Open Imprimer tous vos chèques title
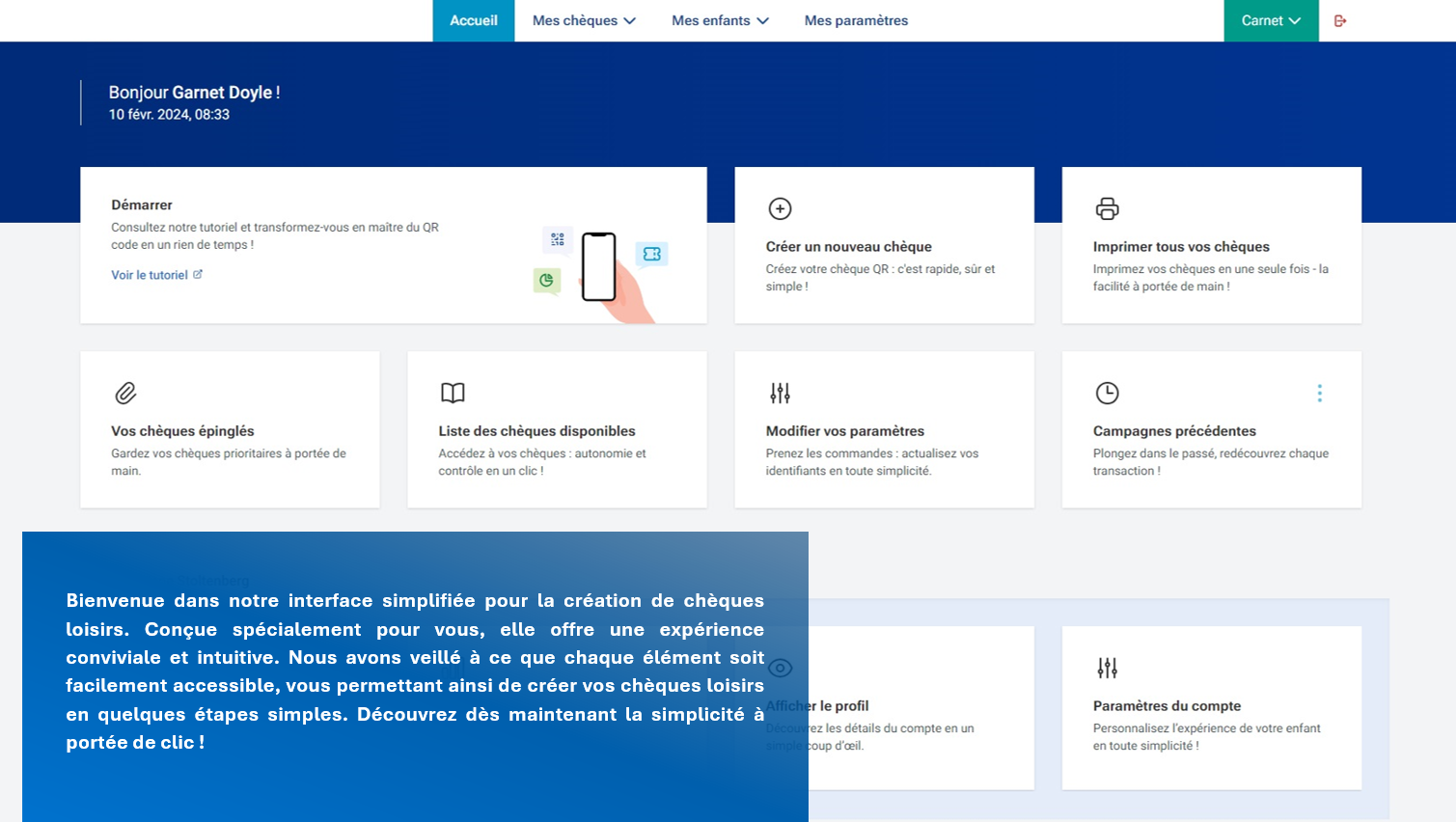 1180,247
